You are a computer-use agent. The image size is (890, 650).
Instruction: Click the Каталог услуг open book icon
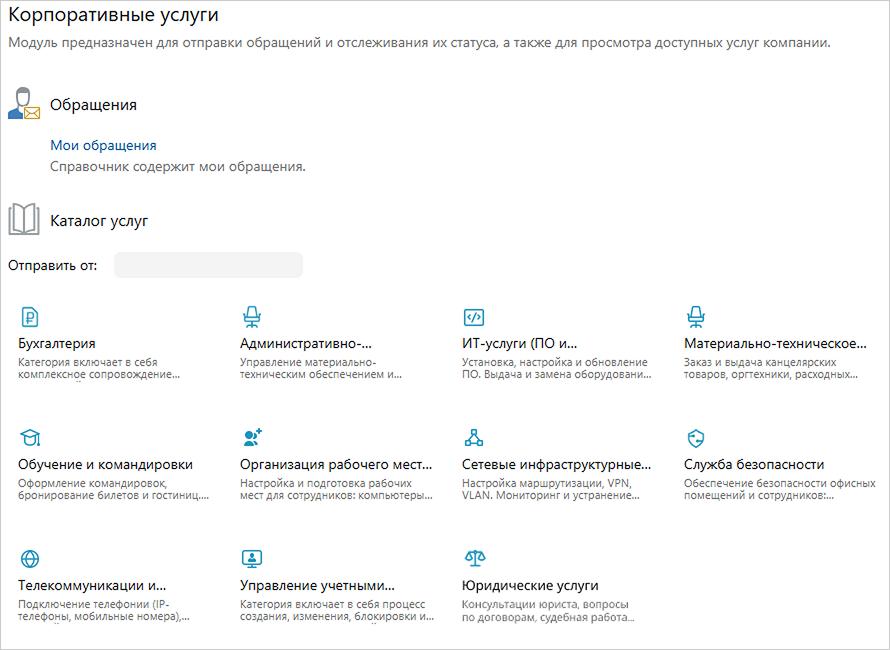23,219
